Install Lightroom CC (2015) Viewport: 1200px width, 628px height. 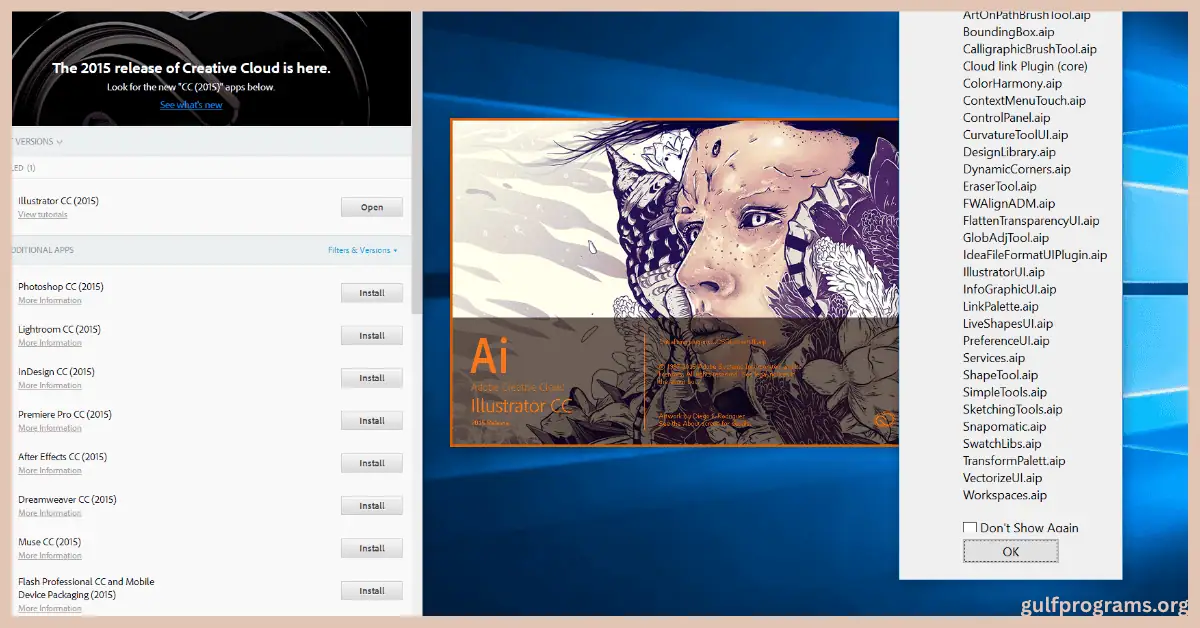[371, 335]
